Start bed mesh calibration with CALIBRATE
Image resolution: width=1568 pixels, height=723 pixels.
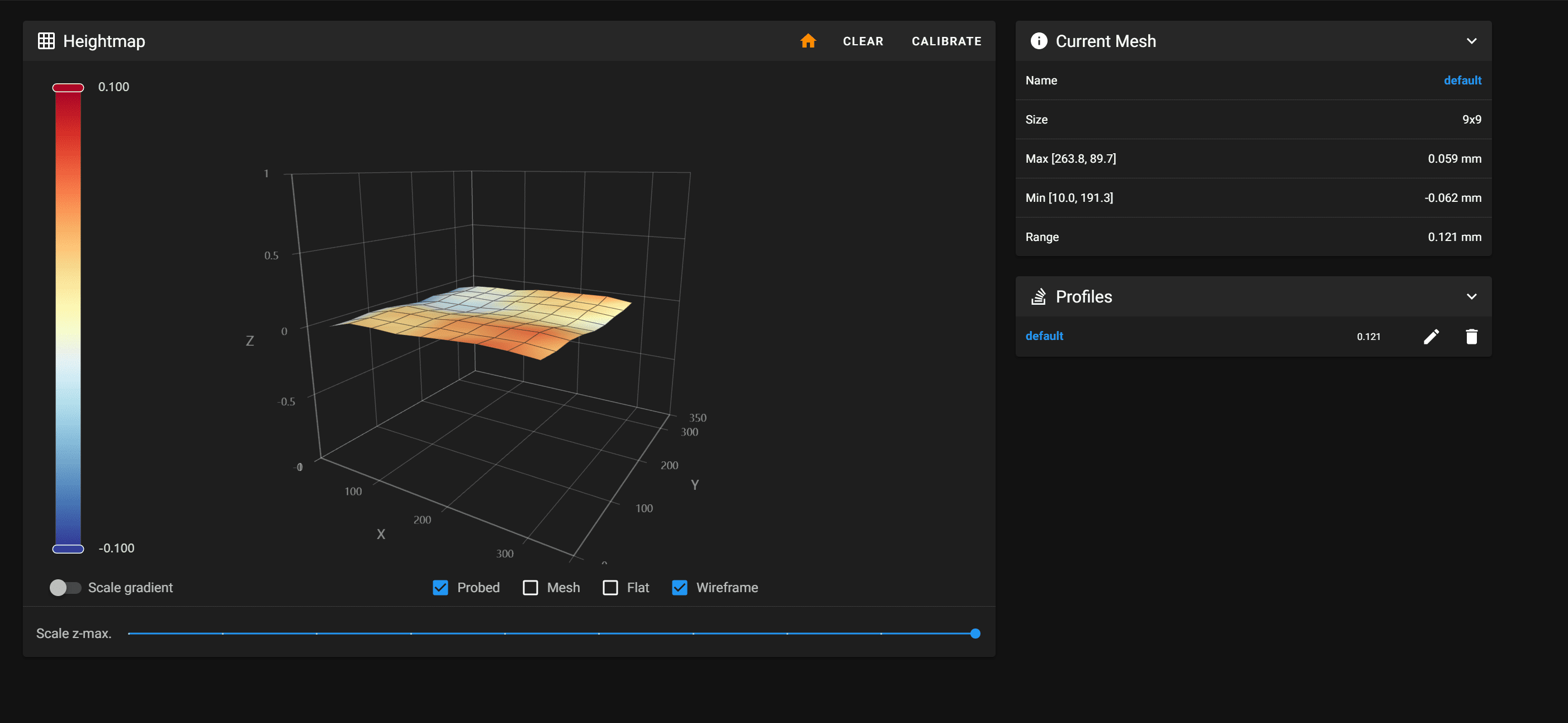pos(946,41)
